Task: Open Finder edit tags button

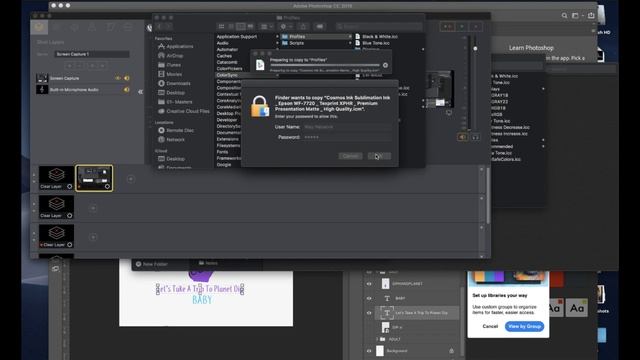Action: (x=320, y=27)
